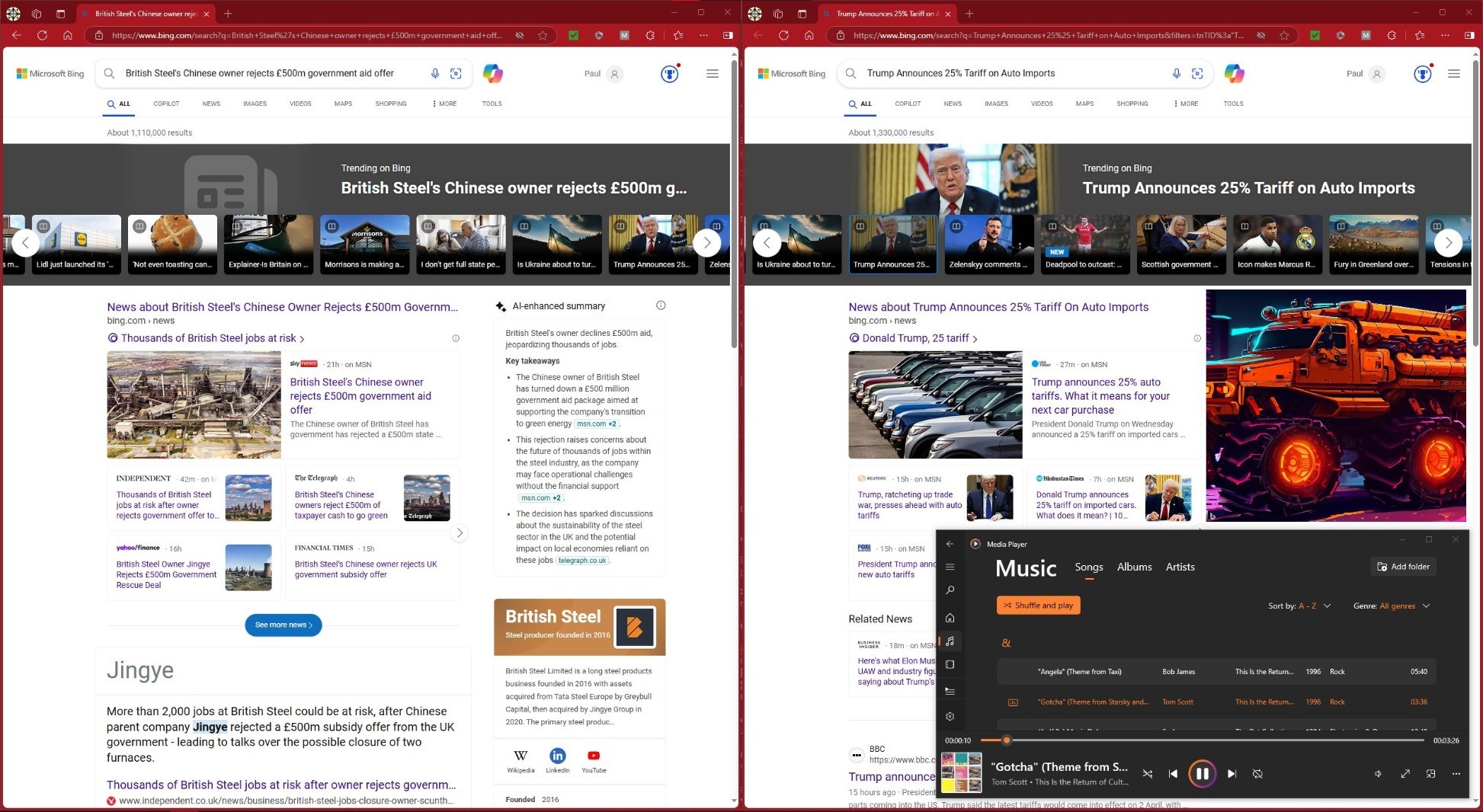Go back in Media Player
This screenshot has height=812, width=1483.
tap(950, 544)
